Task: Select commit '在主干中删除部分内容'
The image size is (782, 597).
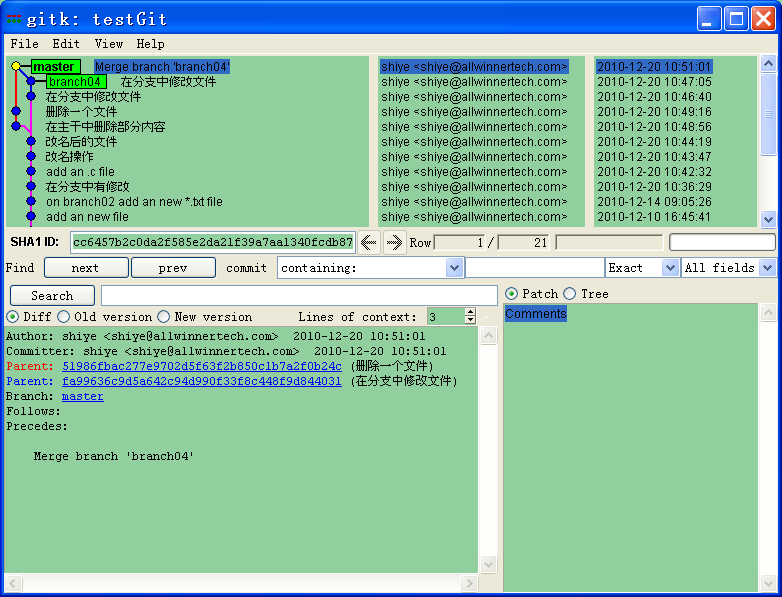Action: click(x=106, y=127)
